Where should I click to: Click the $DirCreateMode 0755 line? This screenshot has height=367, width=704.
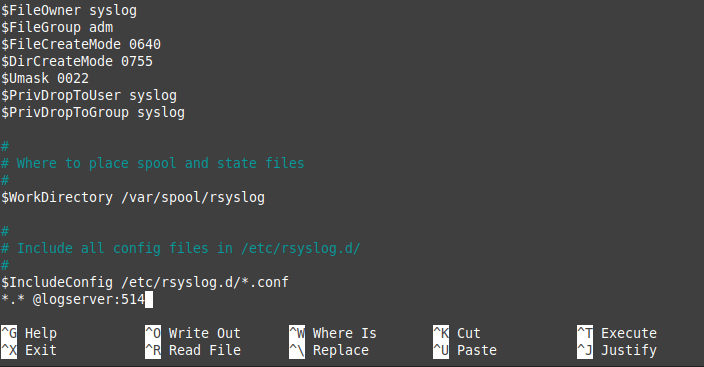click(77, 62)
